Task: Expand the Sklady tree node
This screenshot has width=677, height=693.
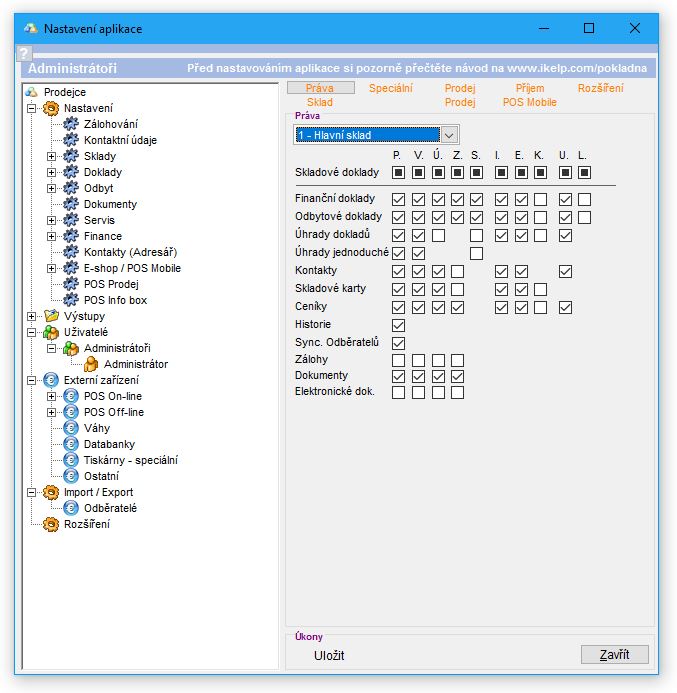Action: pos(52,156)
